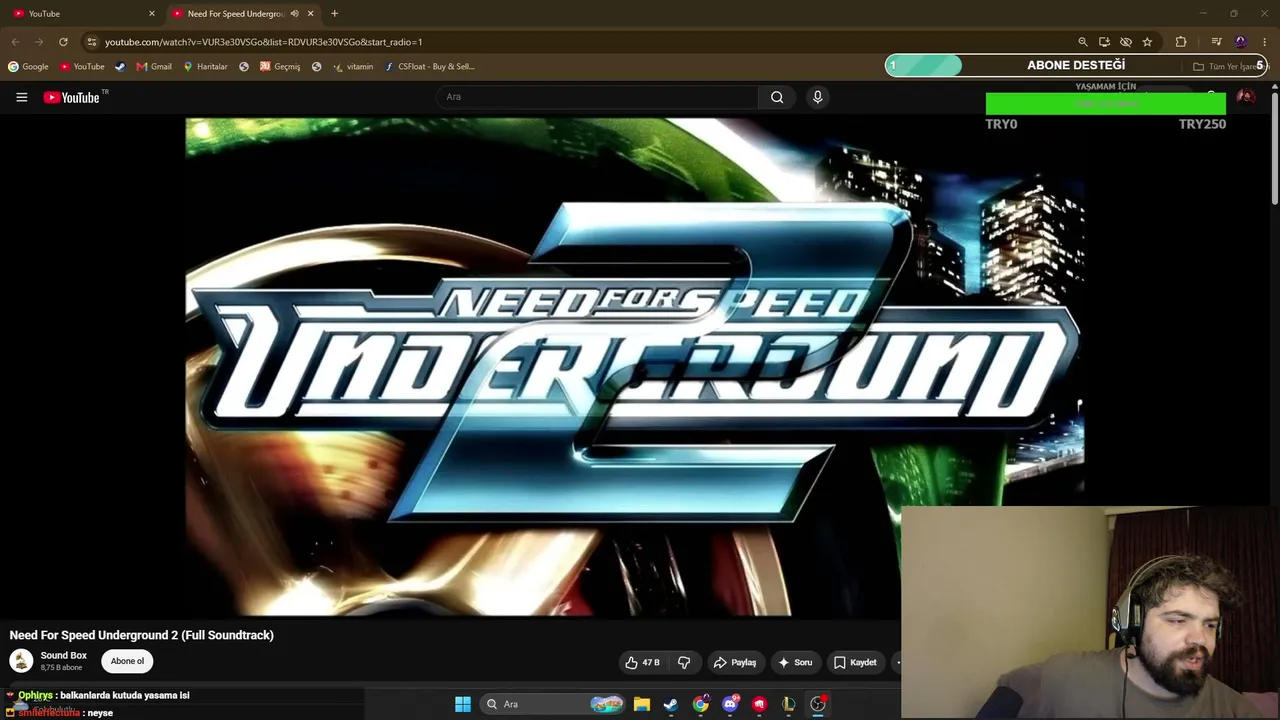Image resolution: width=1280 pixels, height=720 pixels.
Task: Like the video with thumbs up
Action: pyautogui.click(x=644, y=662)
